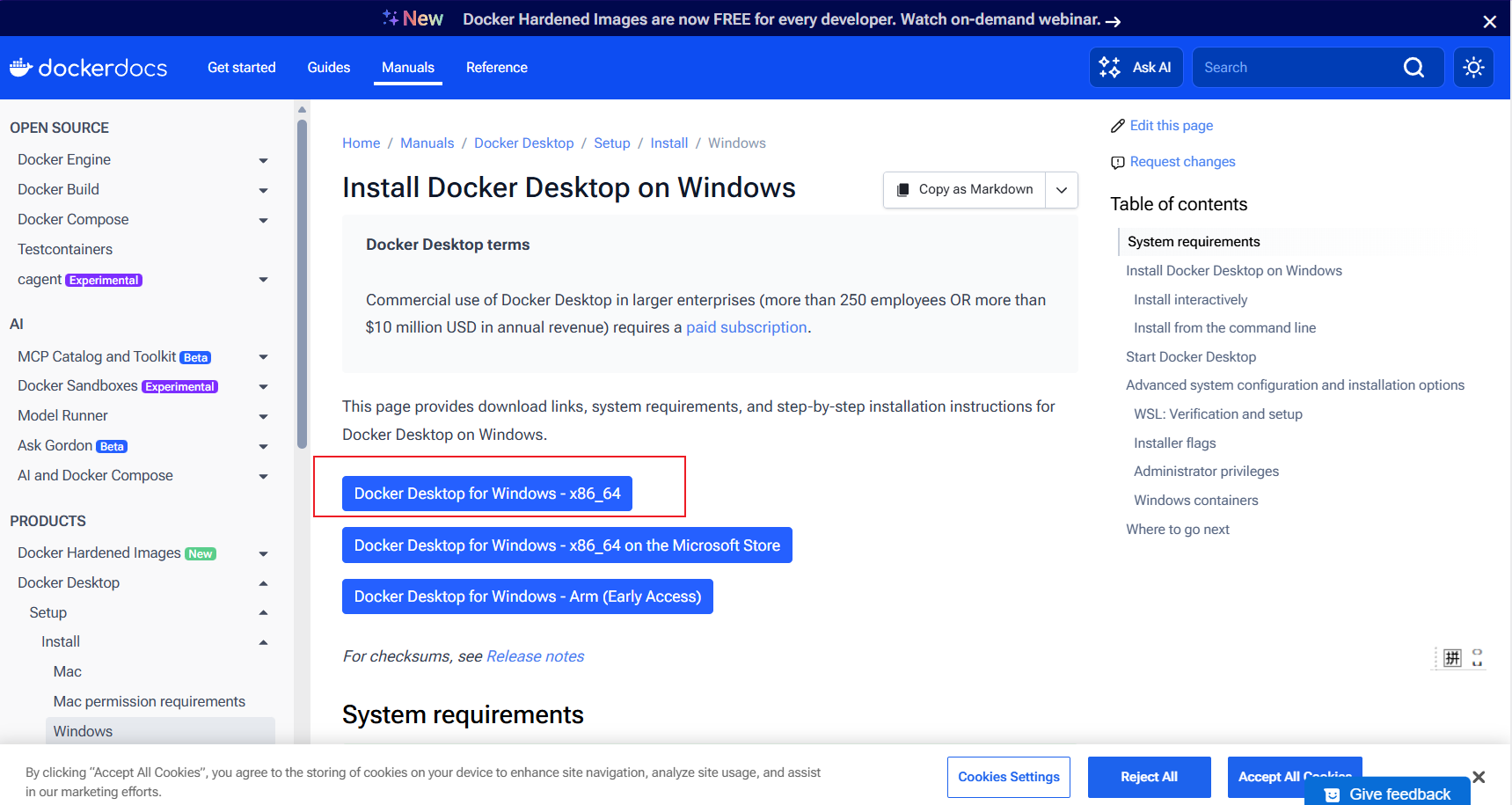
Task: Select Mac in the Install sidebar tree
Action: click(67, 672)
